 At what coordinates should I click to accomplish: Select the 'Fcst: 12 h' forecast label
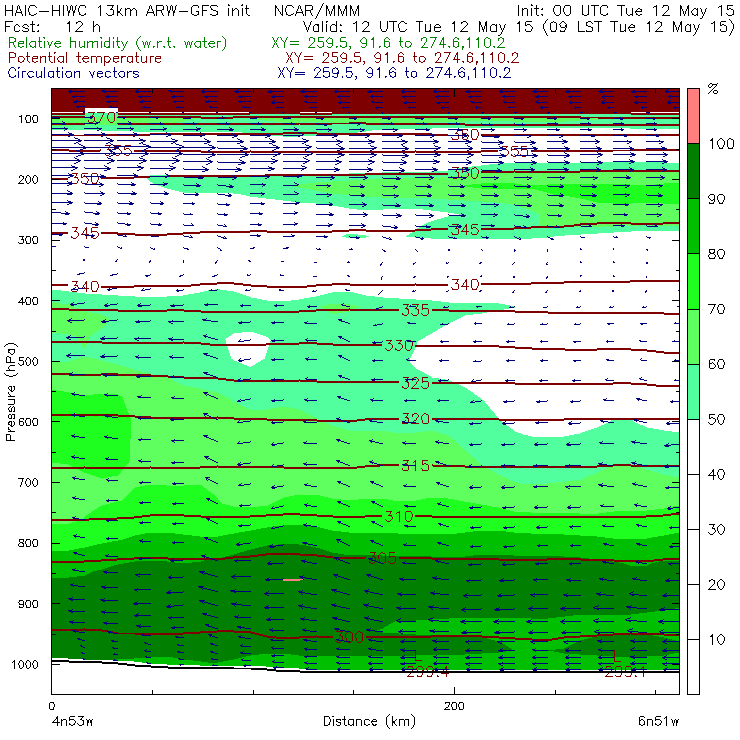coord(52,27)
